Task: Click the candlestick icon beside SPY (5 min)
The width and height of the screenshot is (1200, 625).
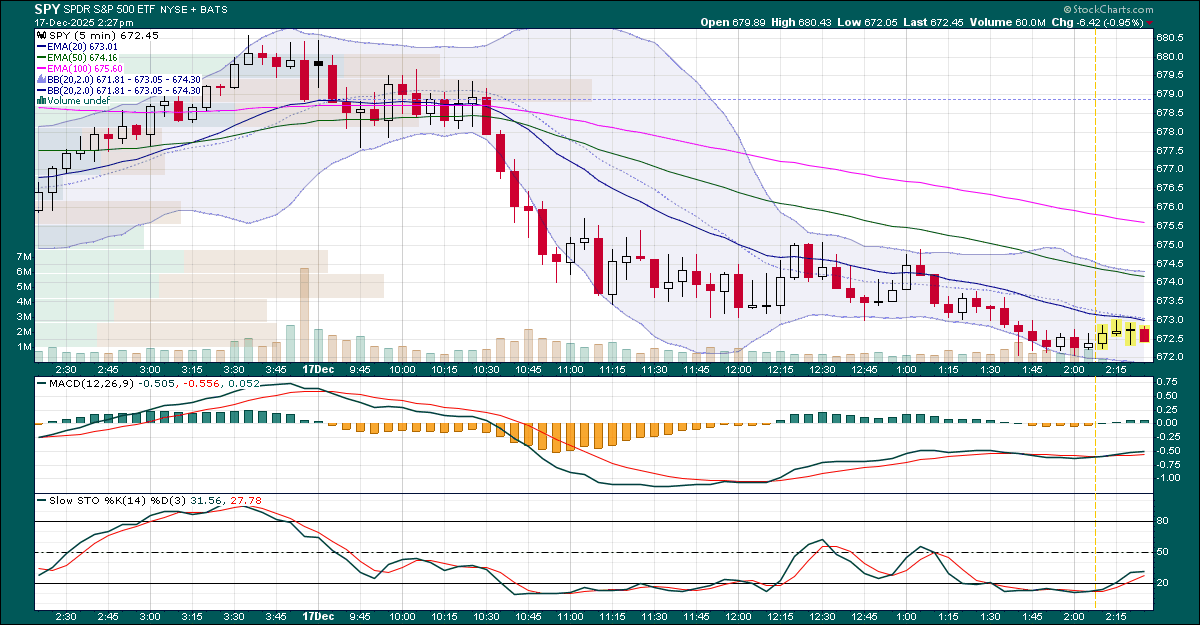Action: pos(42,34)
